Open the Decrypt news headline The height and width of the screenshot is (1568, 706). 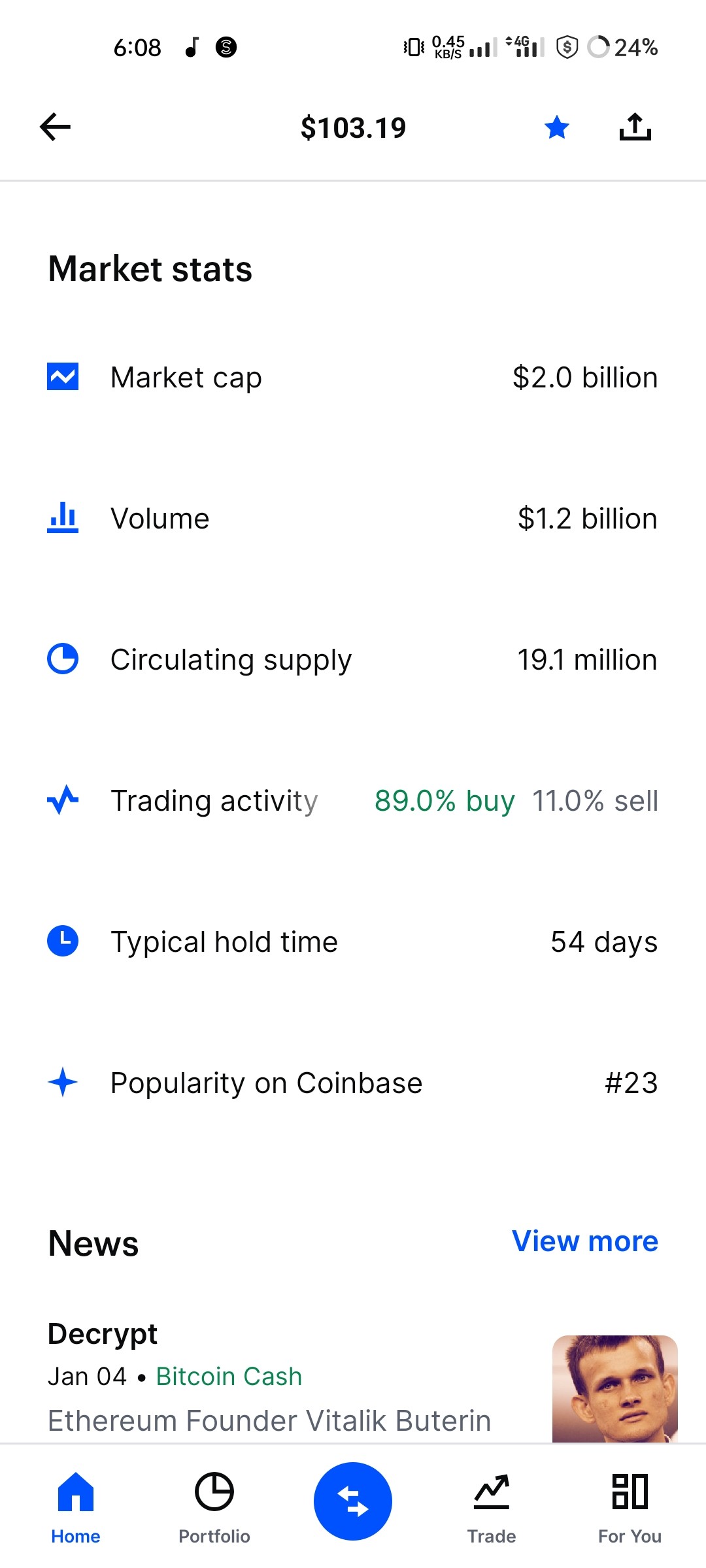pos(269,1421)
